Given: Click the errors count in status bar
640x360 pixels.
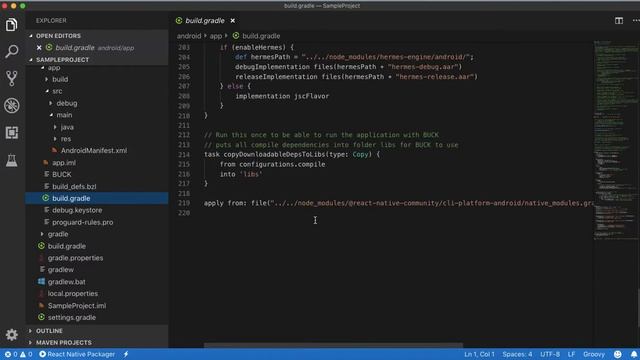Looking at the screenshot, I should click(11, 354).
